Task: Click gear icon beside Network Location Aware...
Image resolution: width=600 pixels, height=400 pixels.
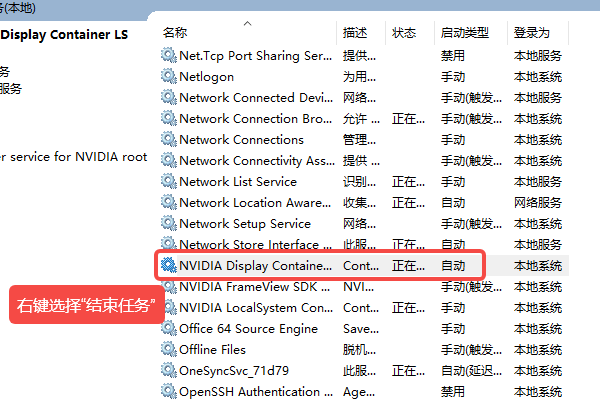Action: click(168, 202)
